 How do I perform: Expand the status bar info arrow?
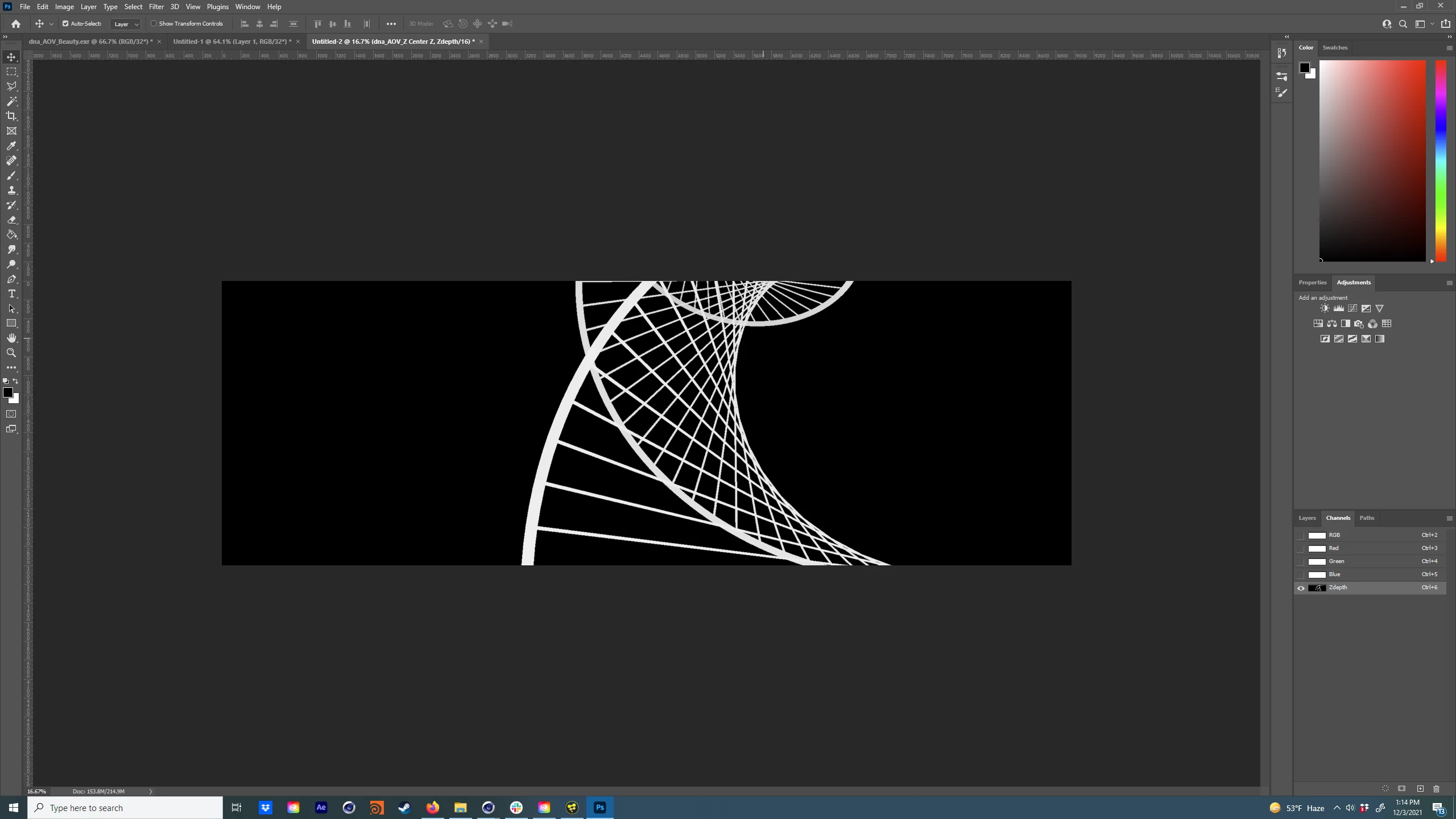tap(151, 791)
